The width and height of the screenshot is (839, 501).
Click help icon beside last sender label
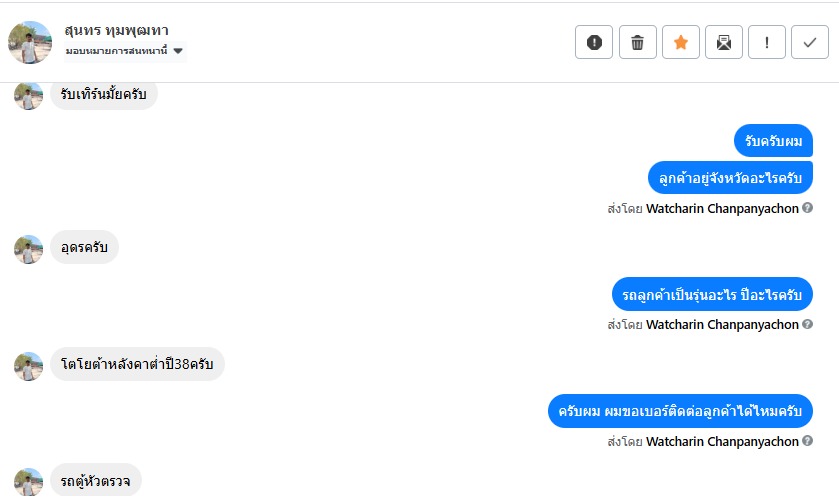[807, 441]
